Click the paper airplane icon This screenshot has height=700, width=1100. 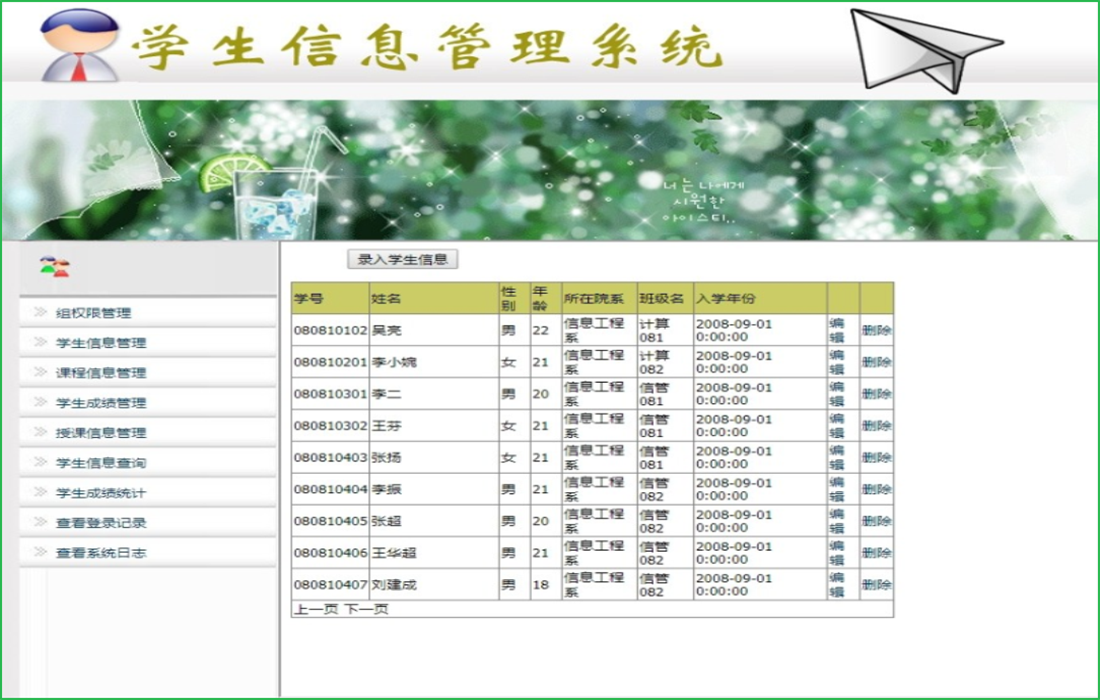tap(924, 48)
